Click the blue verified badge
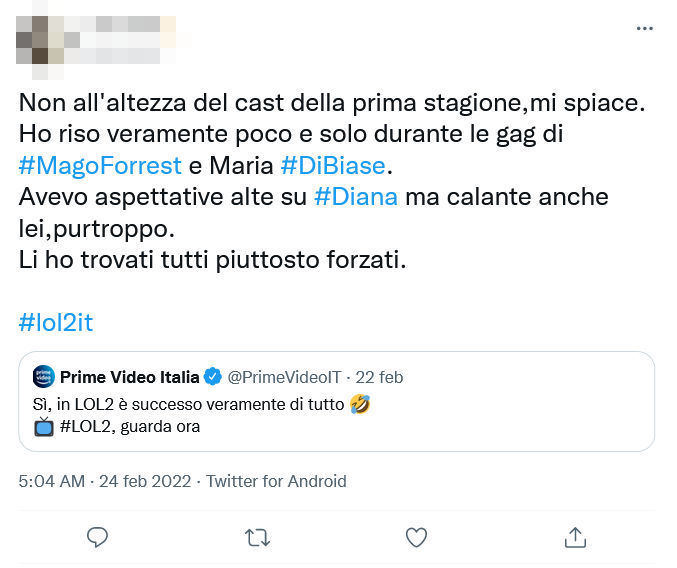The height and width of the screenshot is (568, 677). [x=212, y=377]
